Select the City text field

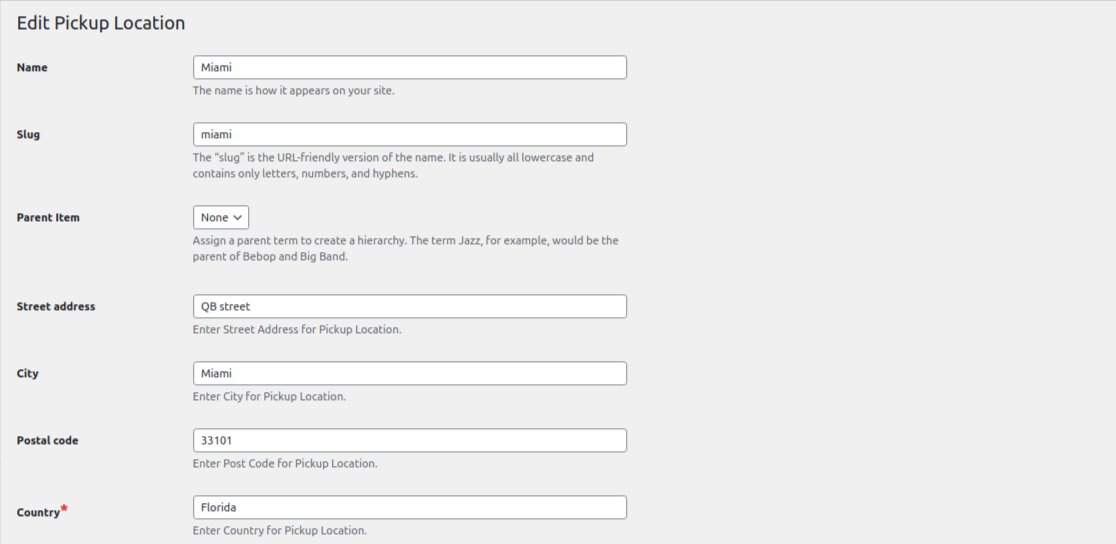[x=409, y=373]
